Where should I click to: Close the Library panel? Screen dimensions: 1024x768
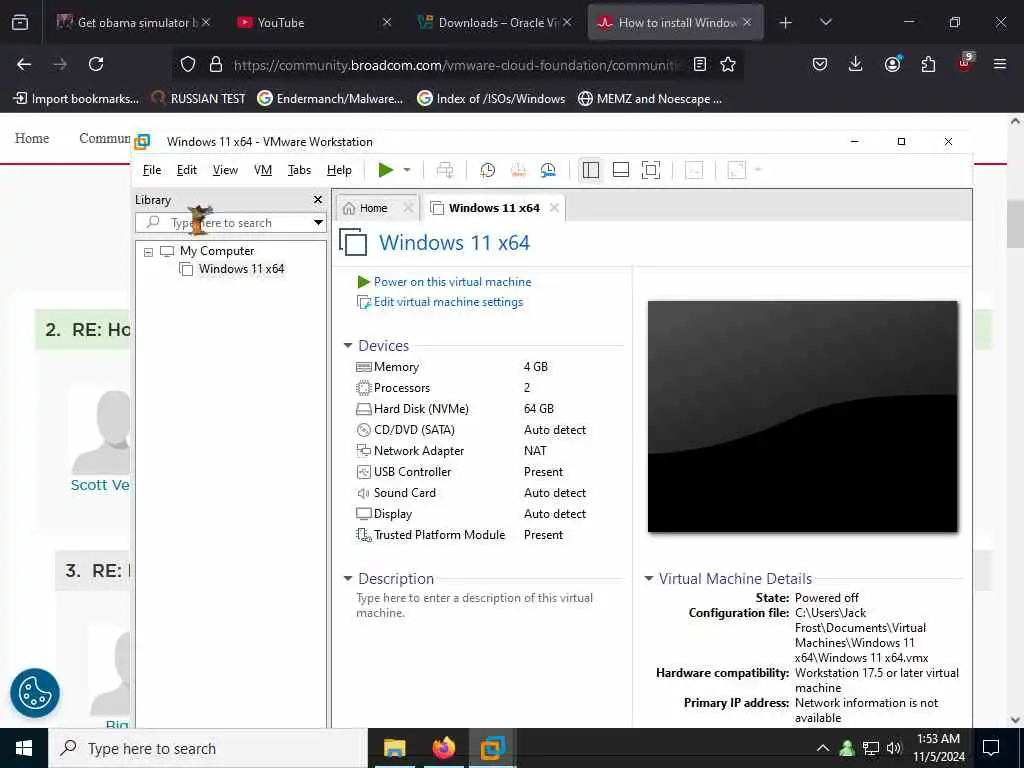(x=318, y=200)
